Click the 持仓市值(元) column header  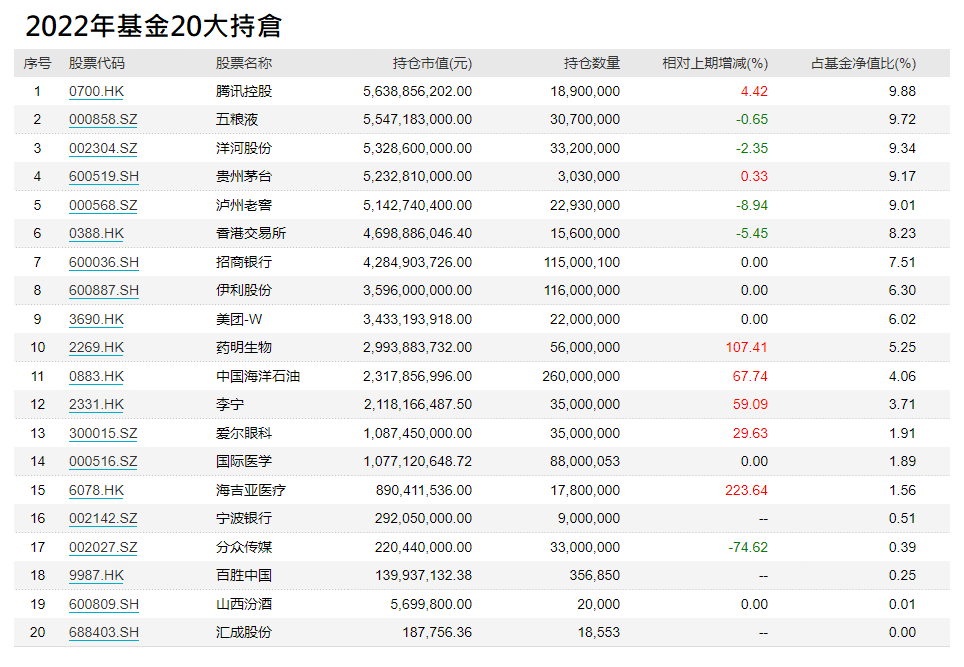click(432, 63)
